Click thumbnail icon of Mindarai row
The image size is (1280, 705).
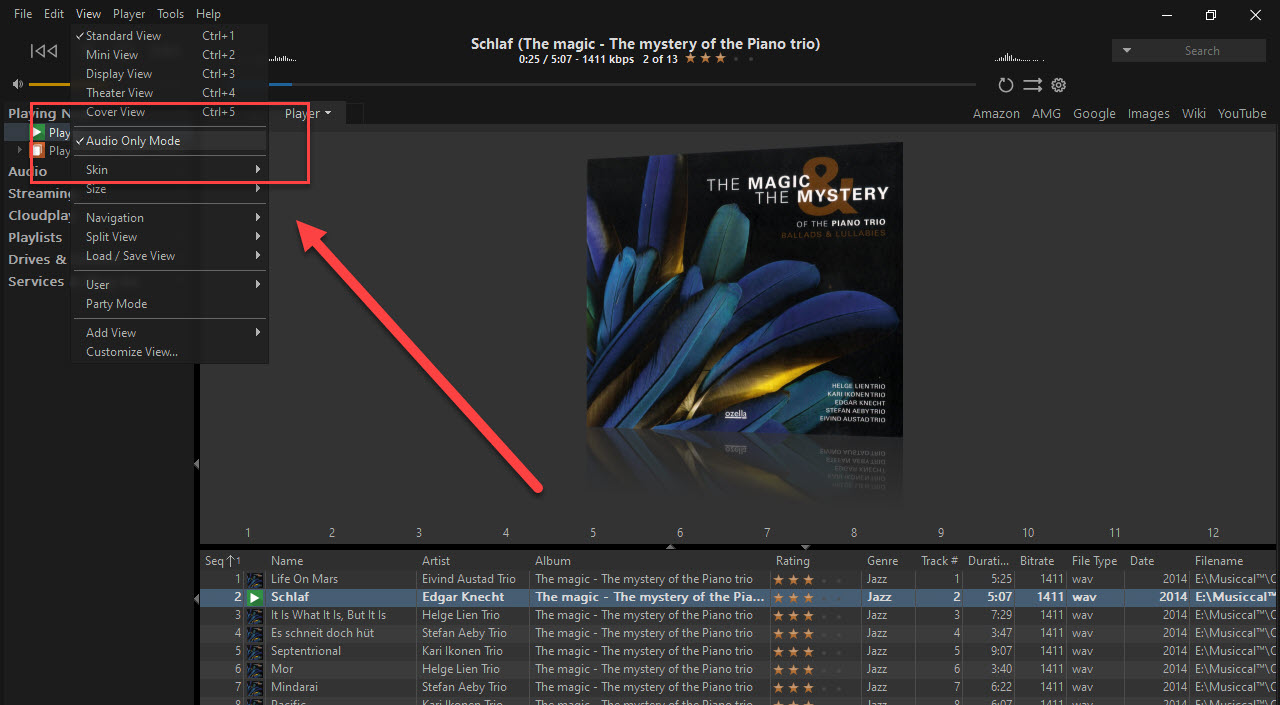pos(255,687)
